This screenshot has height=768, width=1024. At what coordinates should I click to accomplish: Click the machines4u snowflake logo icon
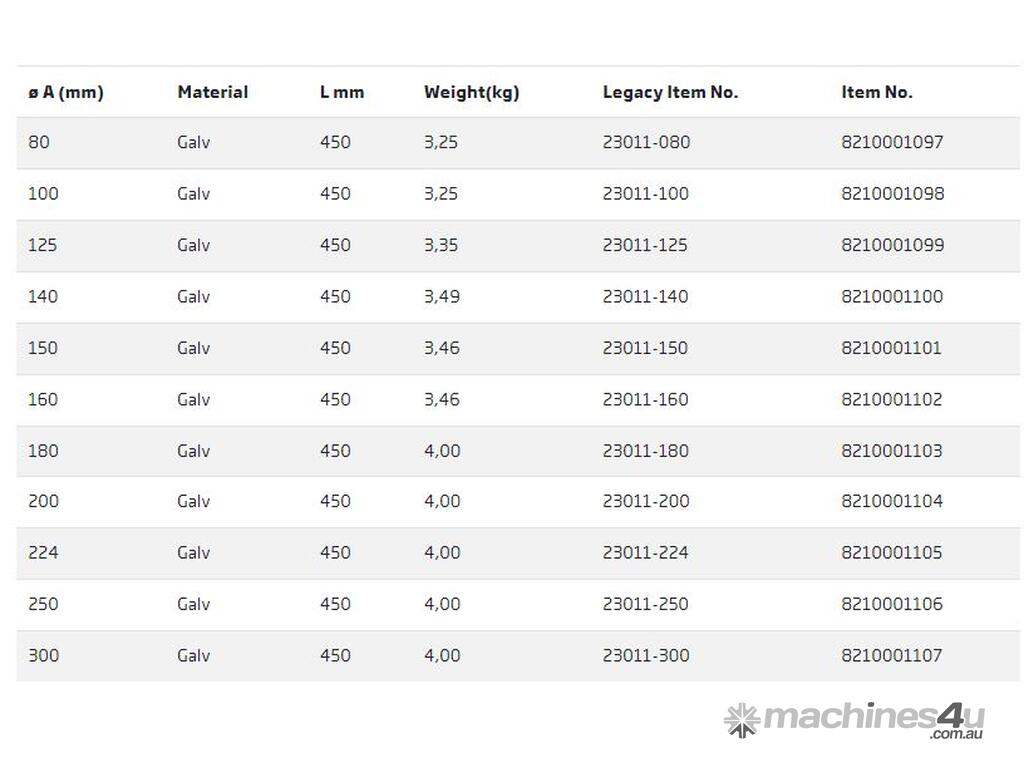point(742,719)
